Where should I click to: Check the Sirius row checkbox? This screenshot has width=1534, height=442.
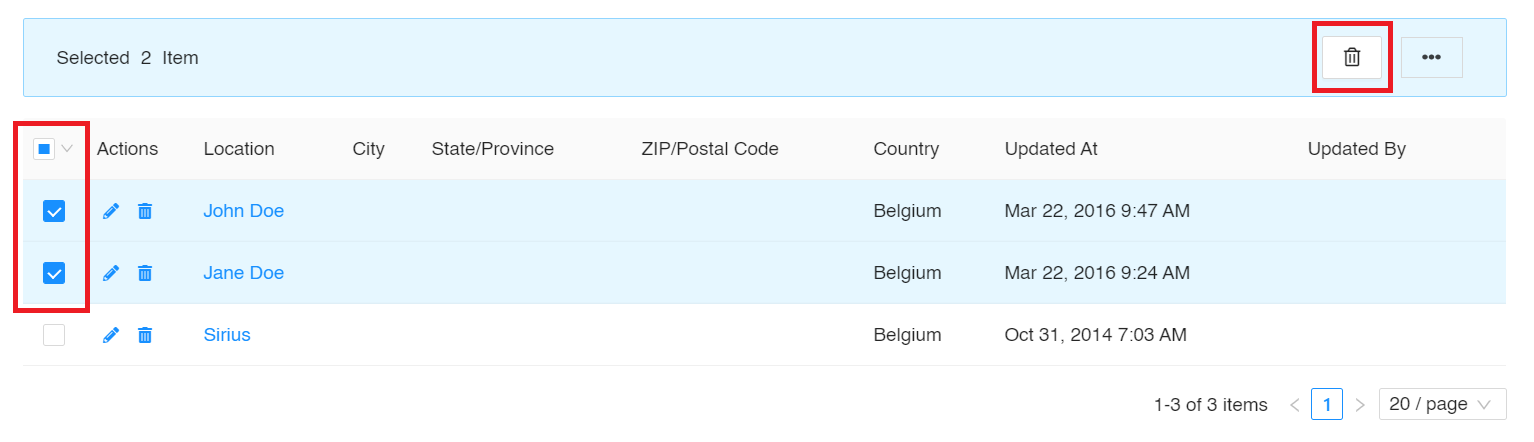tap(54, 335)
